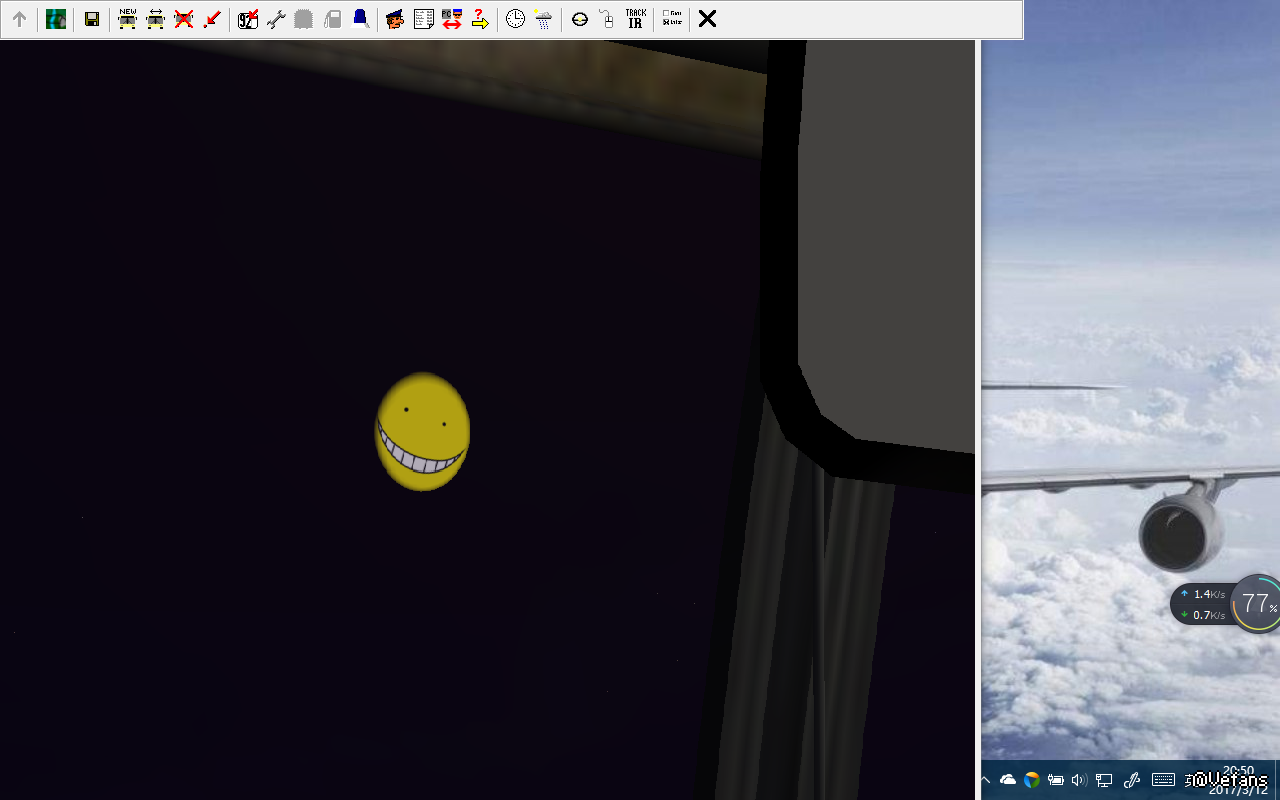Toggle the mouse control icon
1280x800 pixels.
click(607, 19)
